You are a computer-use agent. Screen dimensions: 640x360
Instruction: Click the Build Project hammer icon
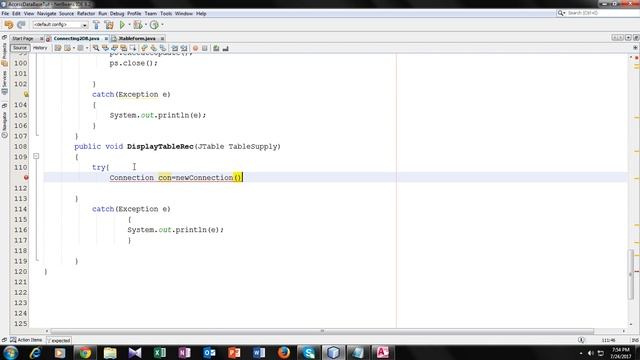96,25
